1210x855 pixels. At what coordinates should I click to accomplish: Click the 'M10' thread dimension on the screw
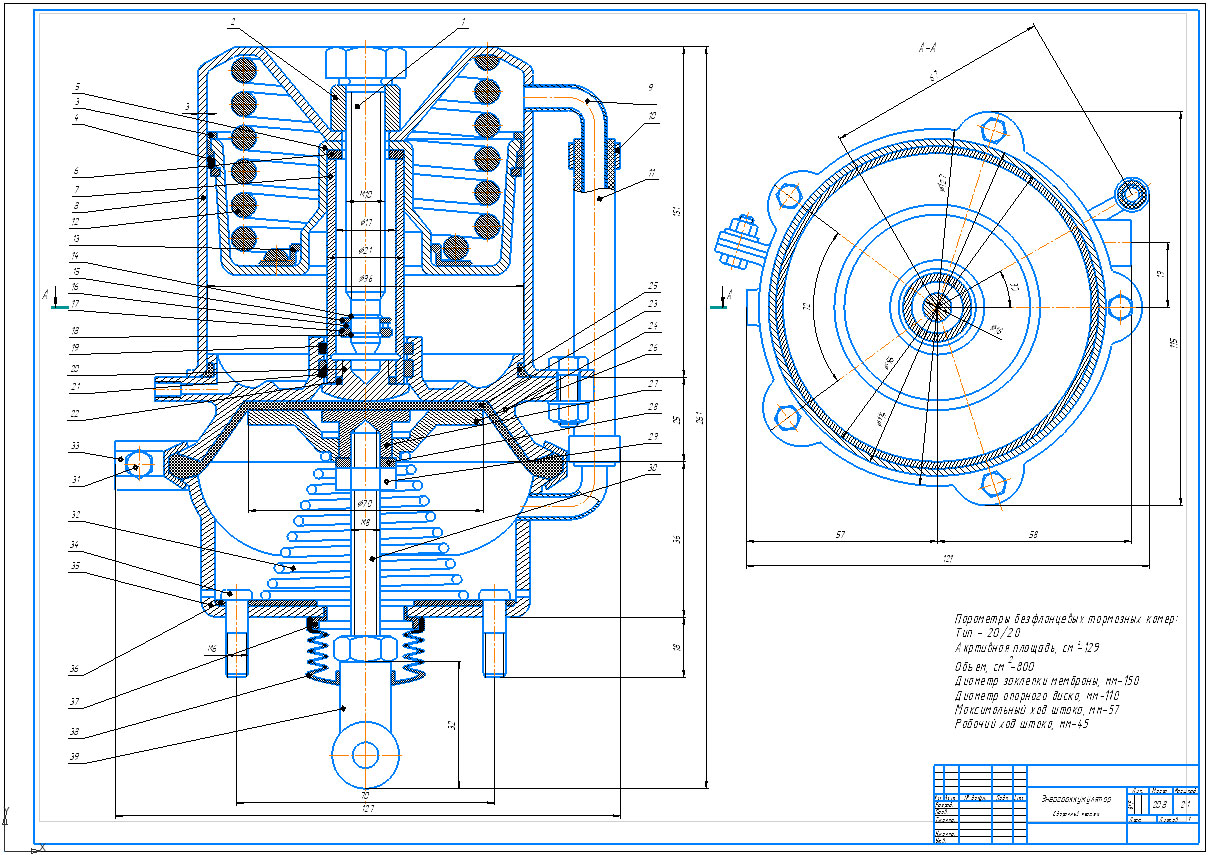(366, 194)
